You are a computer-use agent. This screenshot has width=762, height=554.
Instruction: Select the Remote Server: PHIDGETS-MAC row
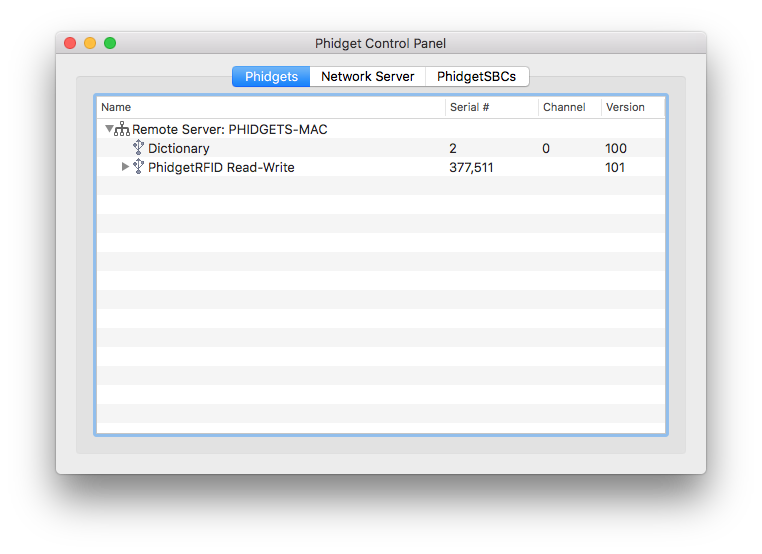pos(381,129)
